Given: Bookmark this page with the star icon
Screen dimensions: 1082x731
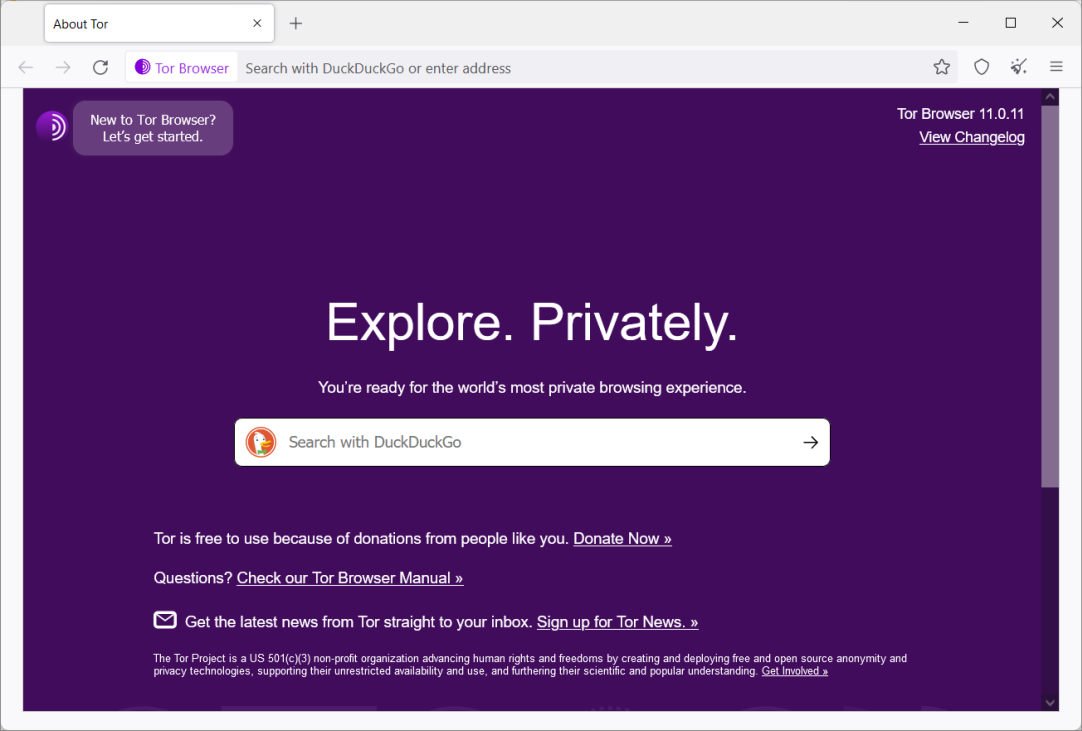Looking at the screenshot, I should pyautogui.click(x=942, y=68).
